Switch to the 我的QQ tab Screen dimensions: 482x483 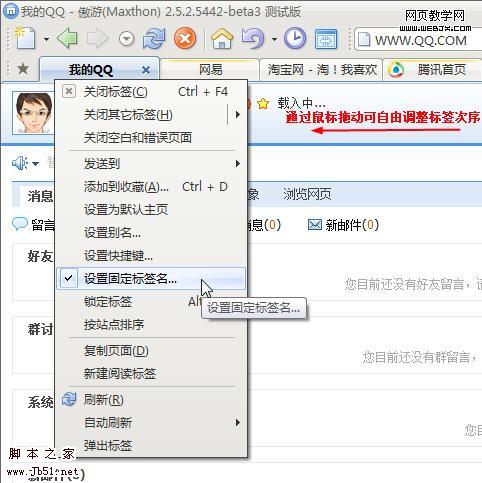99,69
